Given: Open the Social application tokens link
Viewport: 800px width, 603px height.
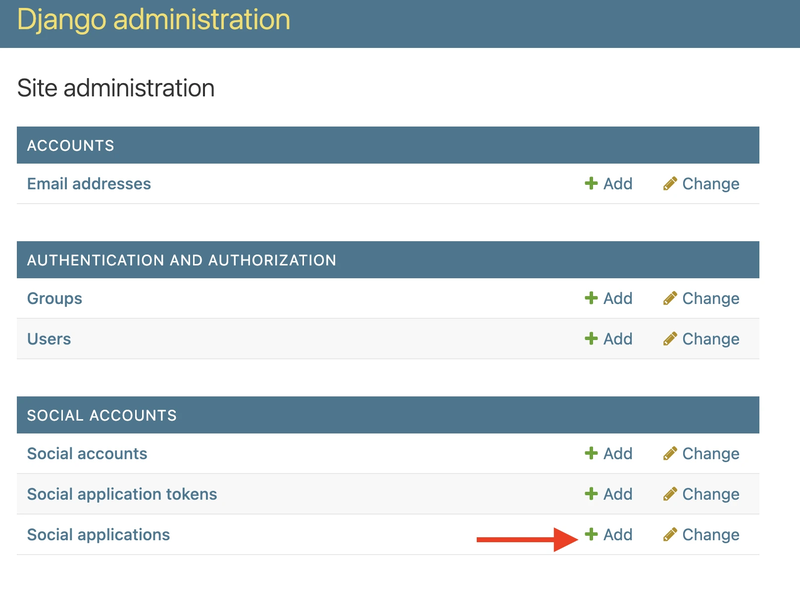Looking at the screenshot, I should (122, 494).
